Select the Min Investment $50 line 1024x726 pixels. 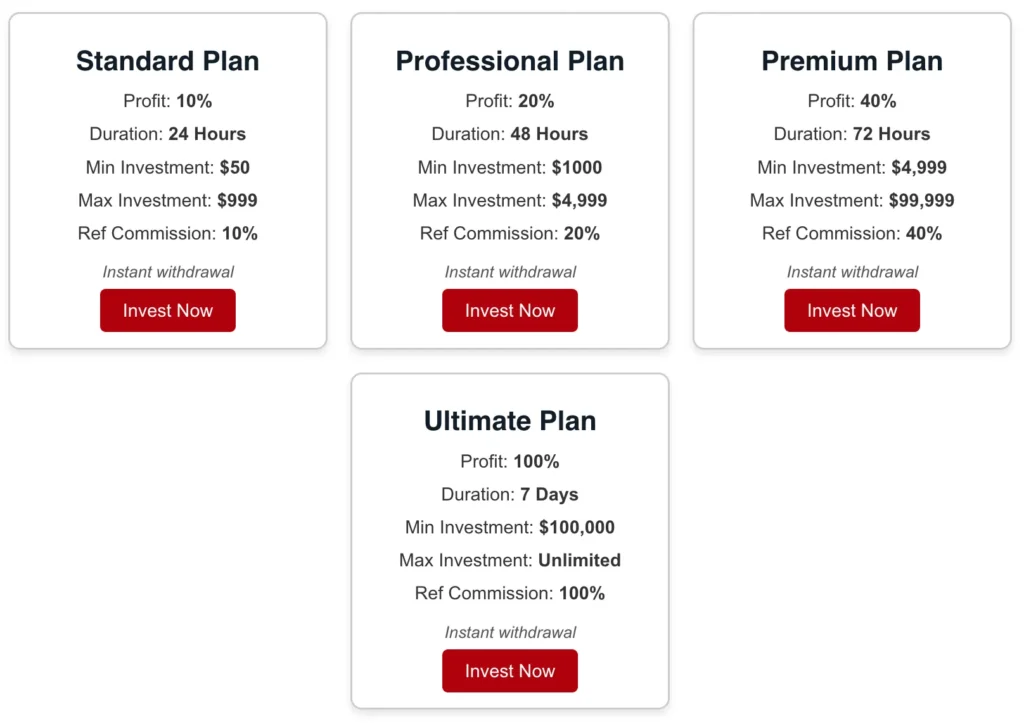click(168, 167)
